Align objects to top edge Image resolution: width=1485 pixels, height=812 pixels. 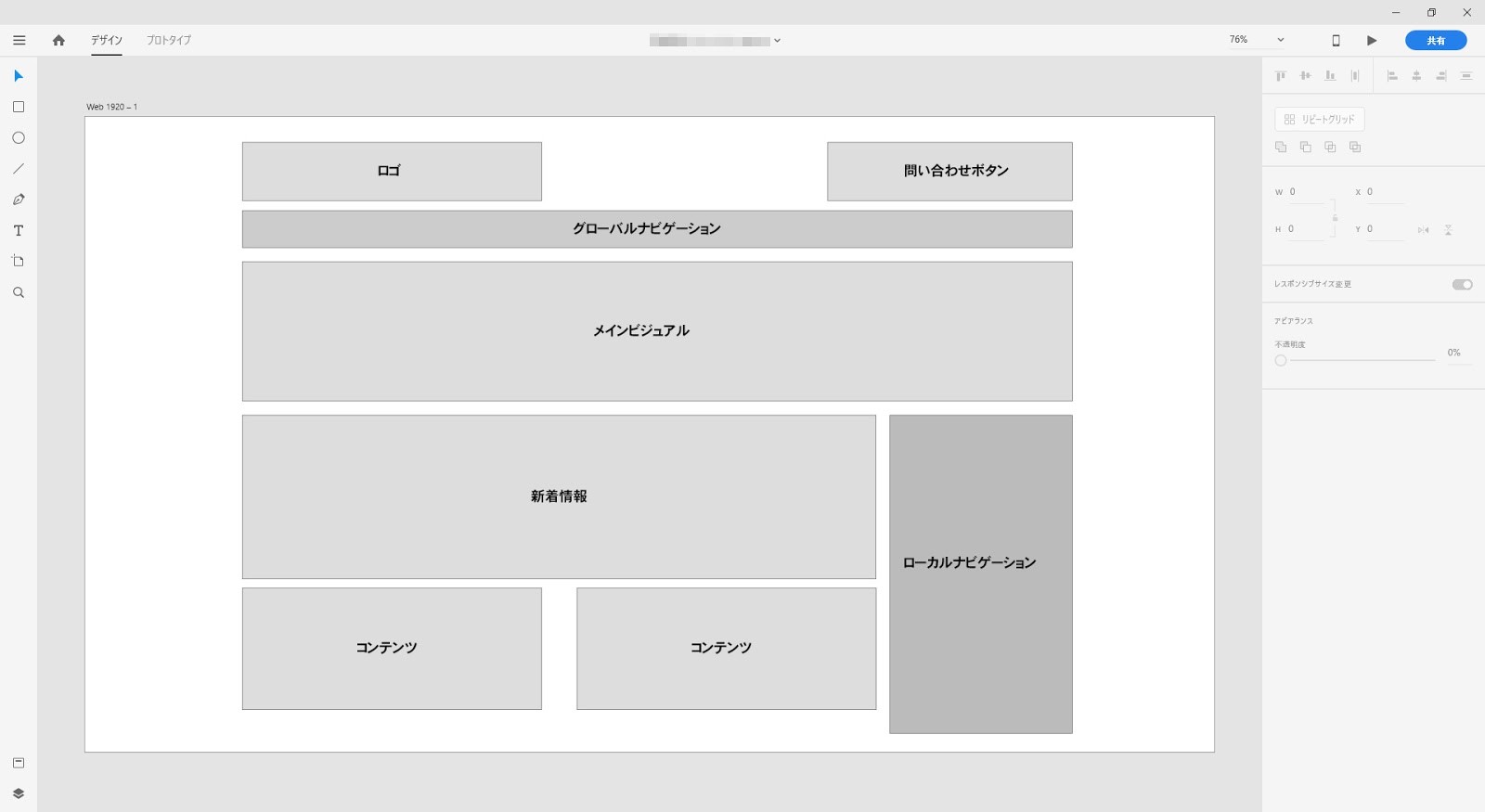(x=1281, y=76)
